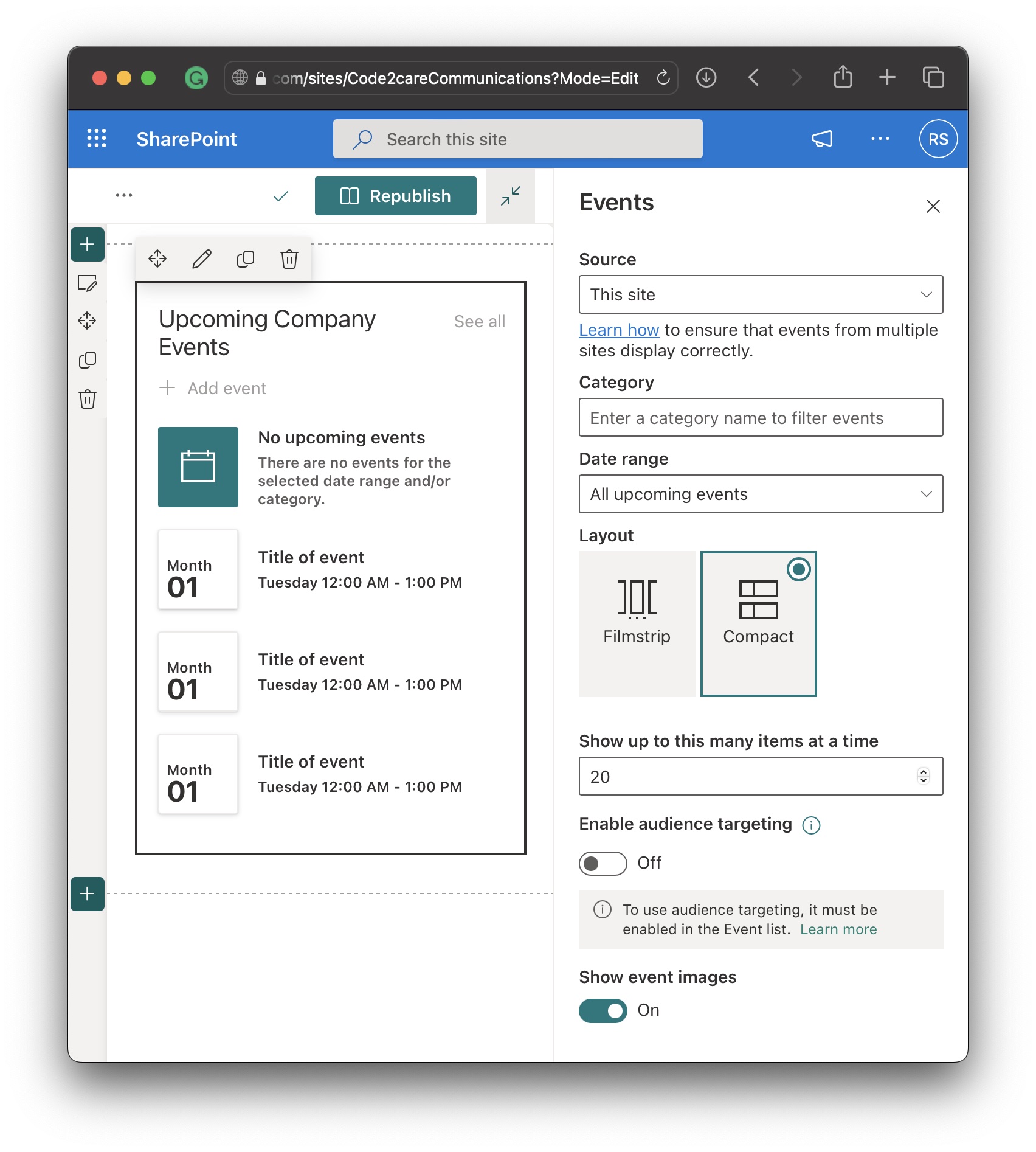Expand the Source dropdown showing This site
1036x1152 pixels.
[x=761, y=294]
